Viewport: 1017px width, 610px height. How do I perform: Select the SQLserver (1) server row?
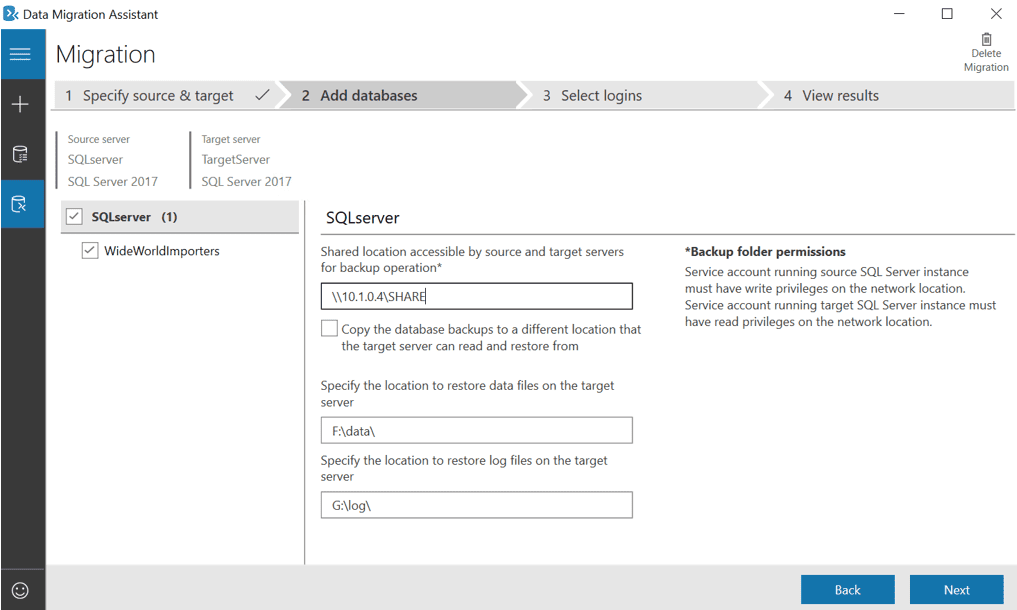(x=180, y=217)
